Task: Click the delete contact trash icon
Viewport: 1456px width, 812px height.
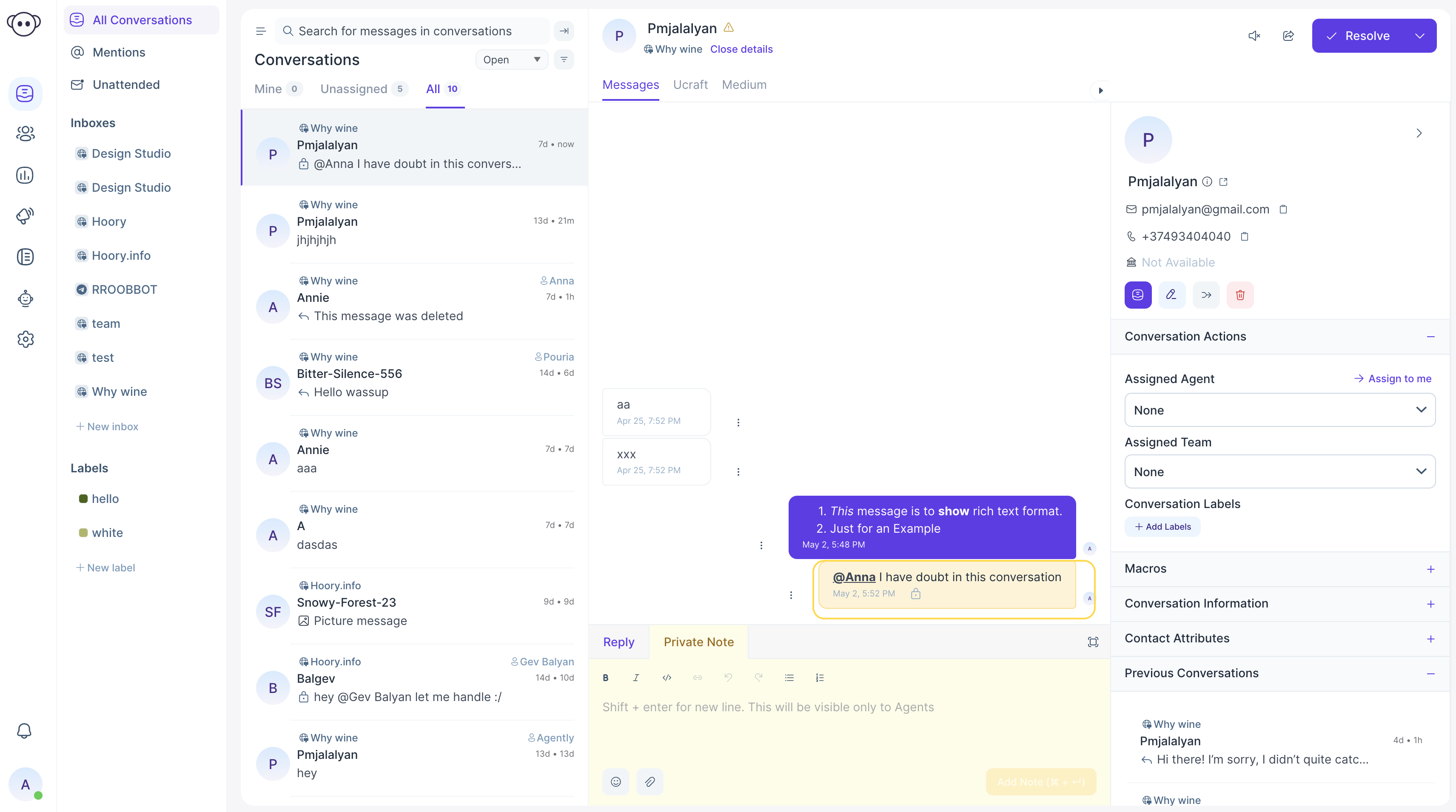Action: (1240, 294)
